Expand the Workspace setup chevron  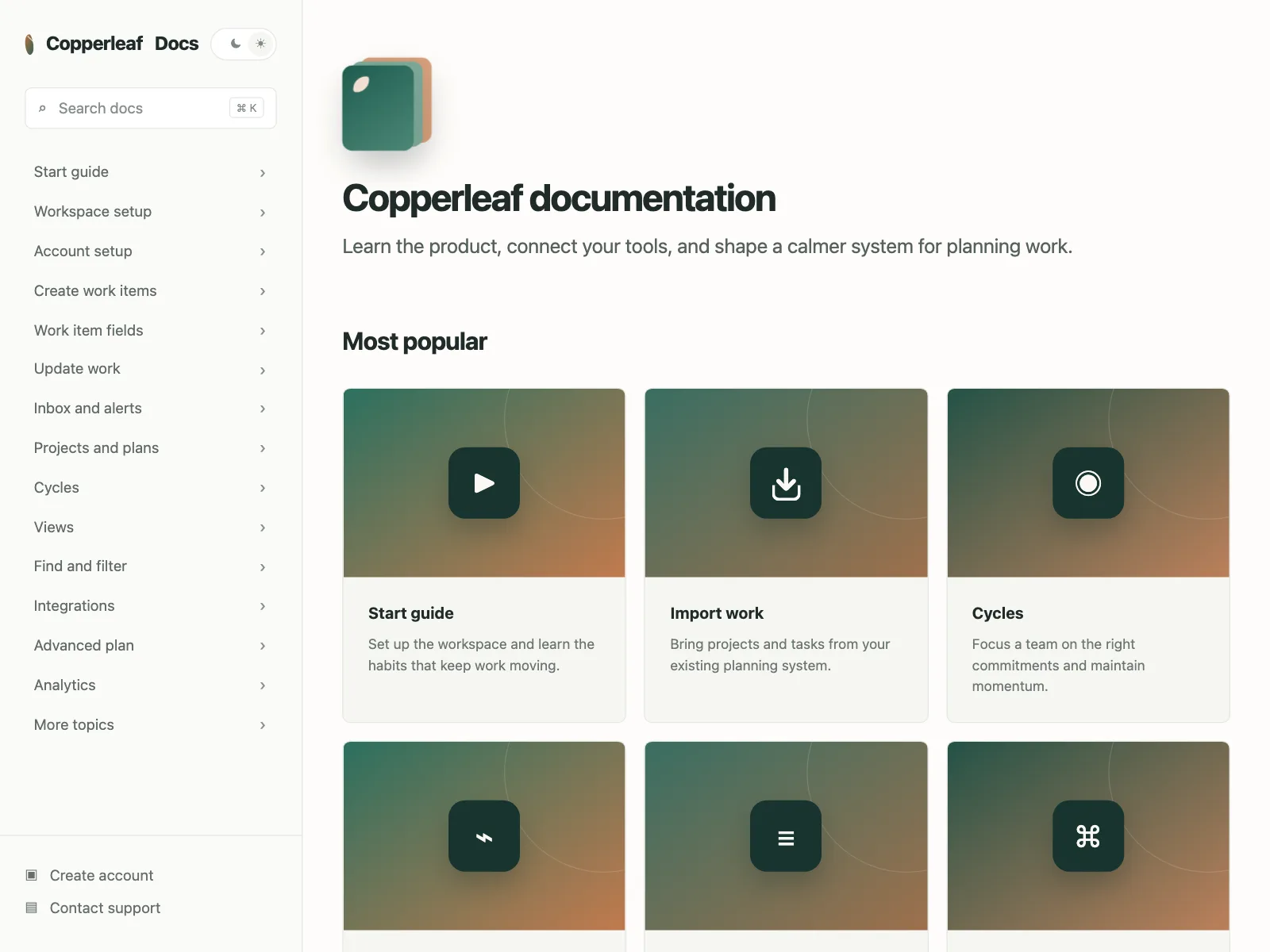(263, 213)
